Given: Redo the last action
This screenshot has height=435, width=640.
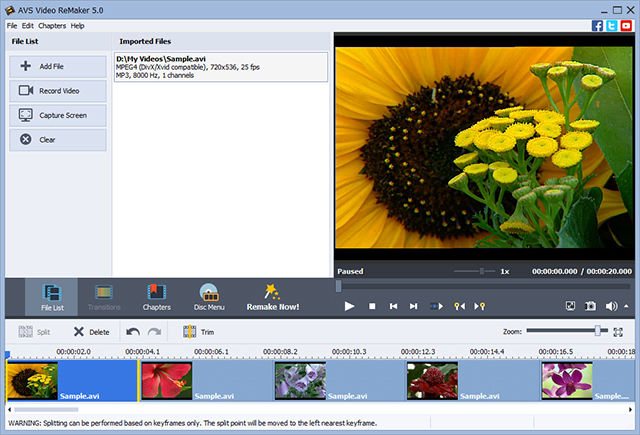Looking at the screenshot, I should (x=154, y=332).
